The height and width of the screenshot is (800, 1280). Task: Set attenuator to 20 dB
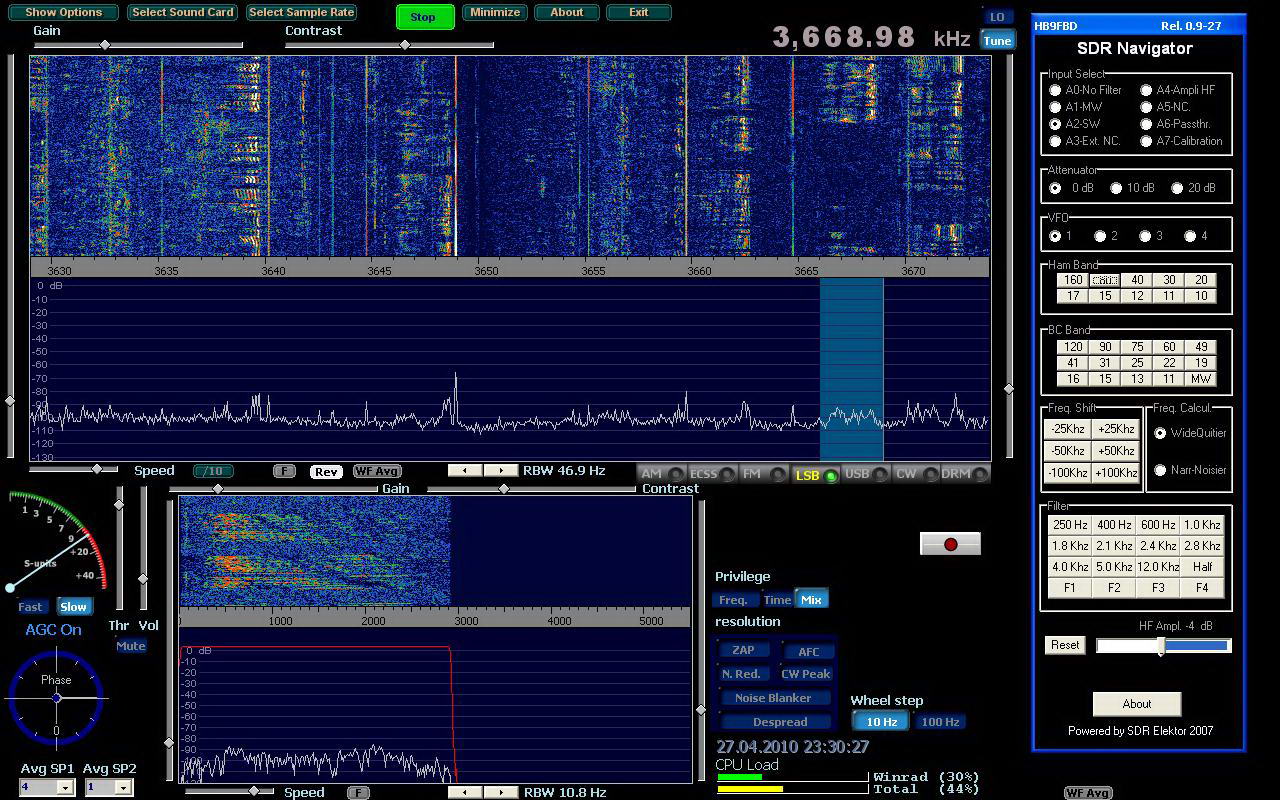pyautogui.click(x=1177, y=188)
